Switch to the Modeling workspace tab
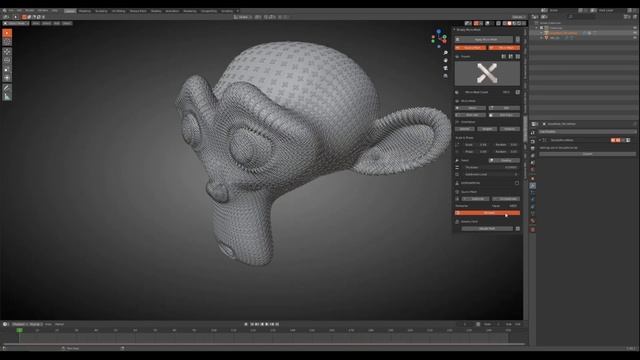Image resolution: width=640 pixels, height=360 pixels. tap(84, 11)
